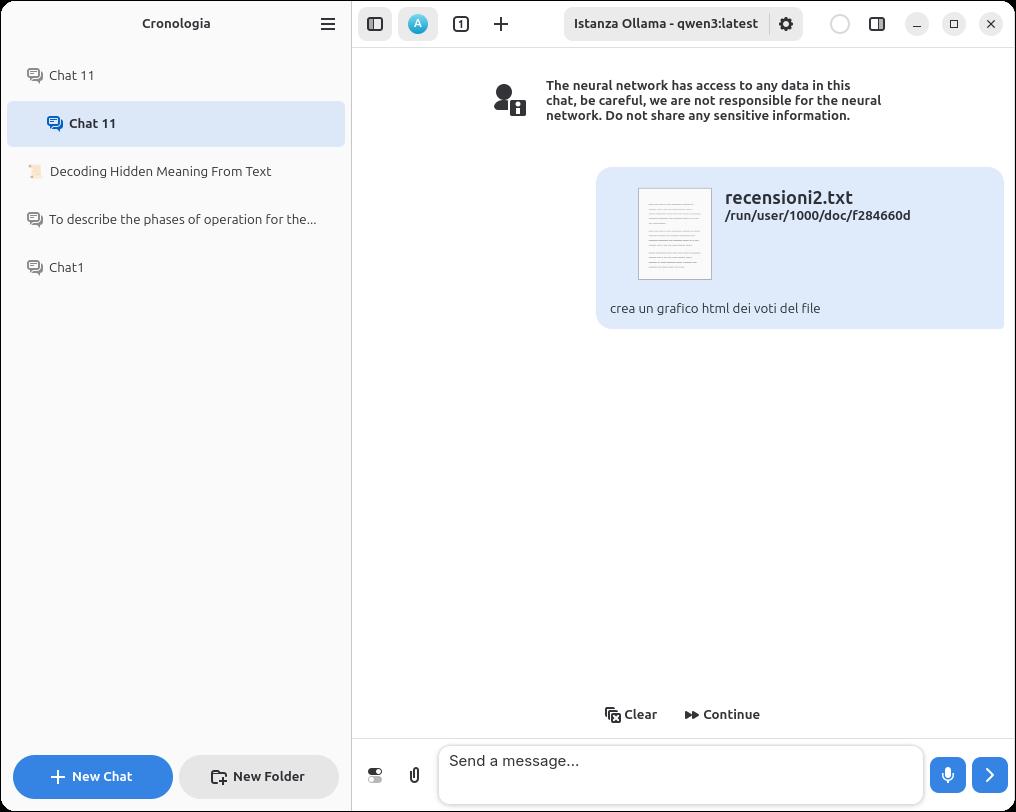Screen dimensions: 1016x812
Task: Create a New Chat
Action: coord(93,776)
